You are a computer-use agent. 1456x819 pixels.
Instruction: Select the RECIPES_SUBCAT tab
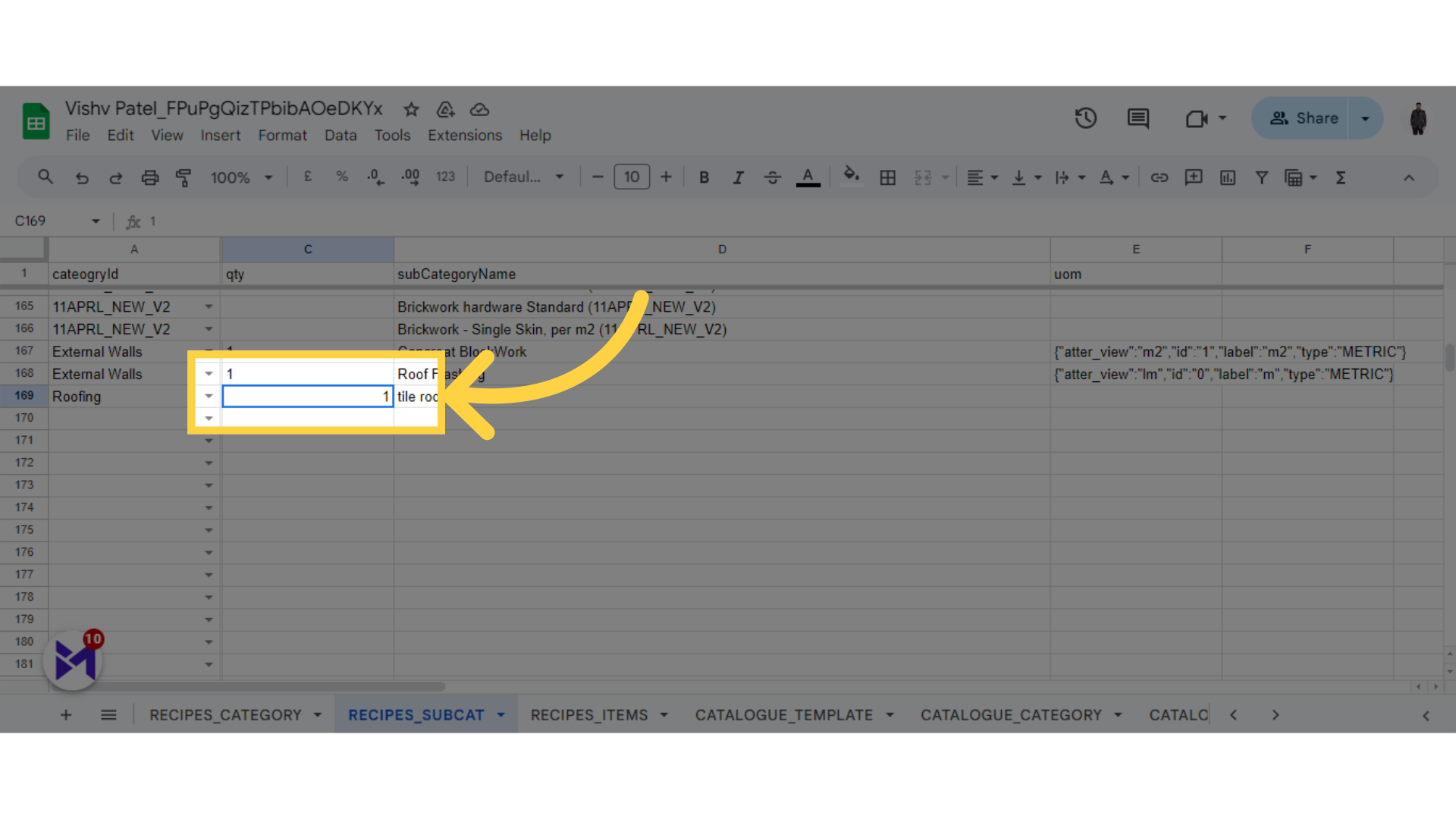tap(416, 715)
